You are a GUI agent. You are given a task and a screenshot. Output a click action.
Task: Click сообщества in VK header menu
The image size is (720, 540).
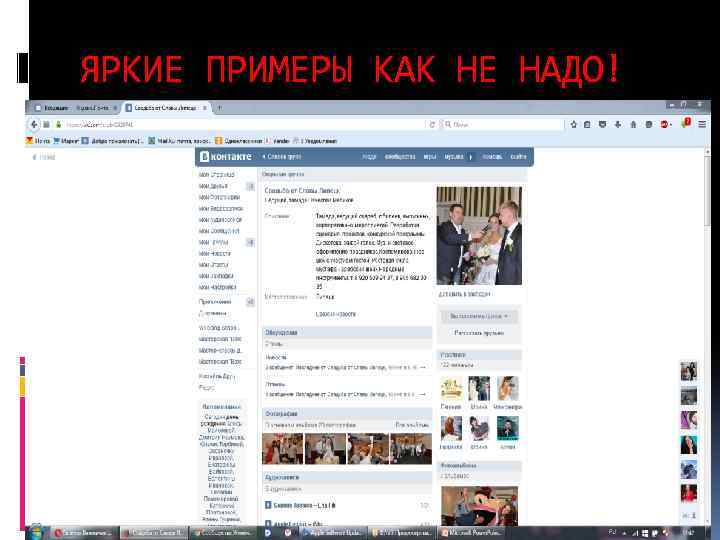click(x=400, y=157)
